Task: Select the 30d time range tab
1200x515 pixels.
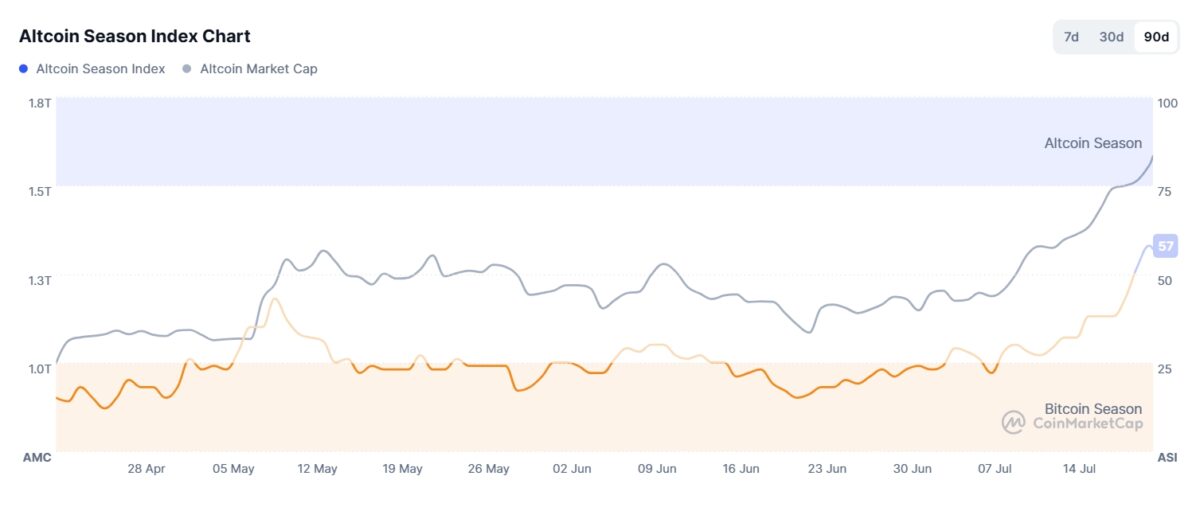Action: [x=1111, y=37]
